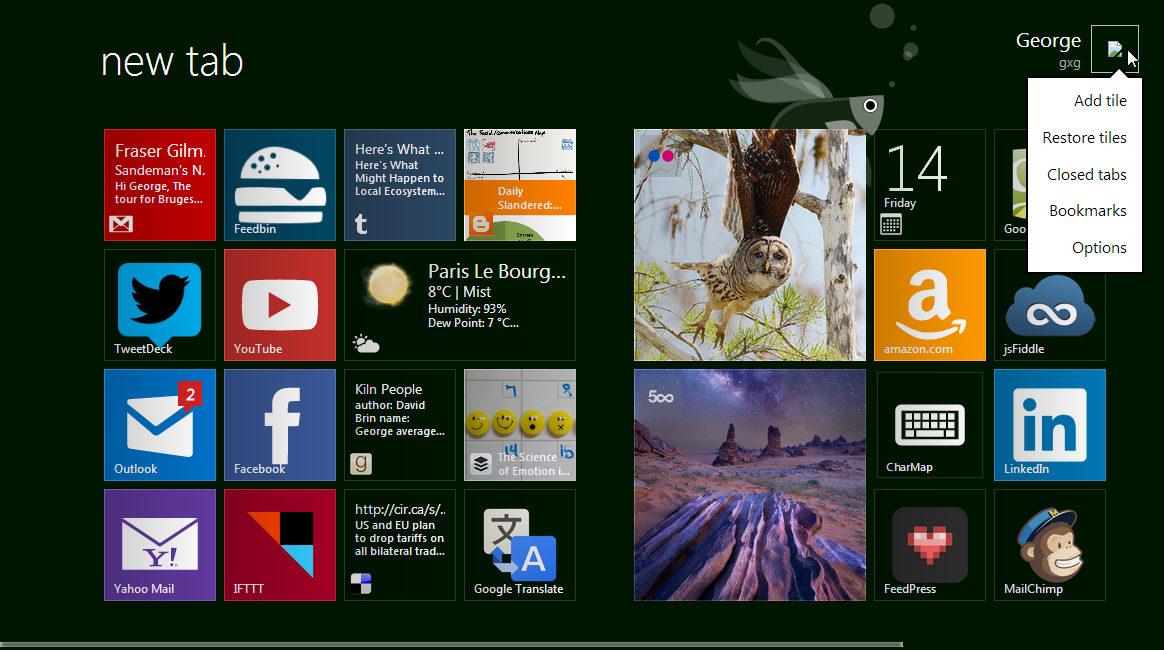
Task: Open Paris Le Bourget weather tile
Action: (460, 305)
